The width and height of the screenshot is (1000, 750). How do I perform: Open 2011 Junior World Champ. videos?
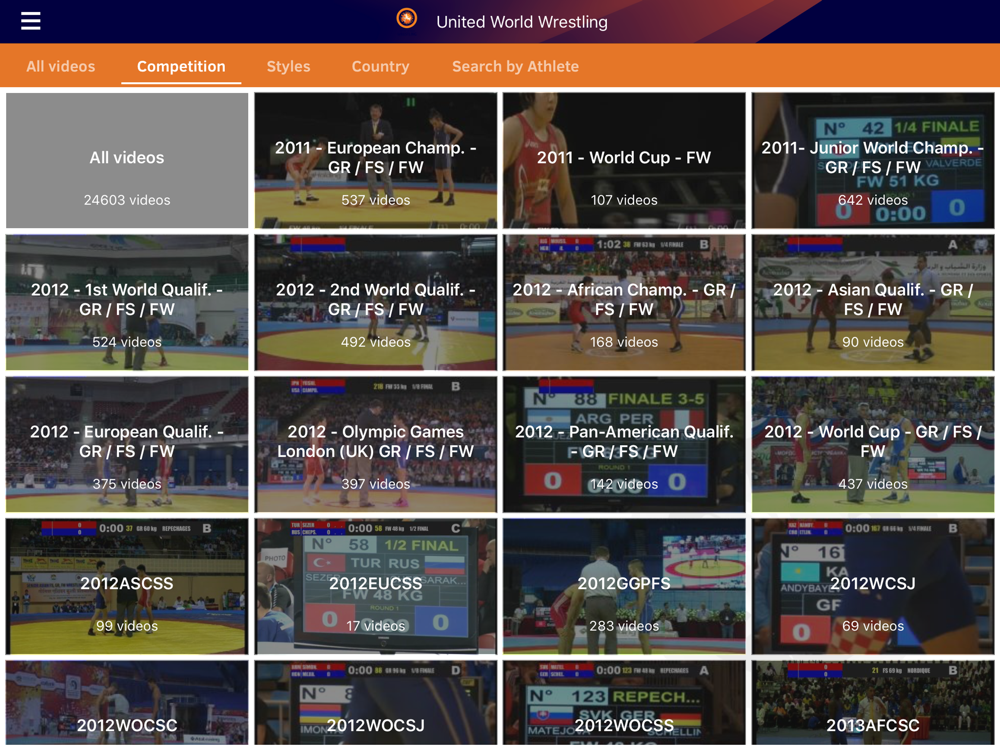tap(872, 161)
